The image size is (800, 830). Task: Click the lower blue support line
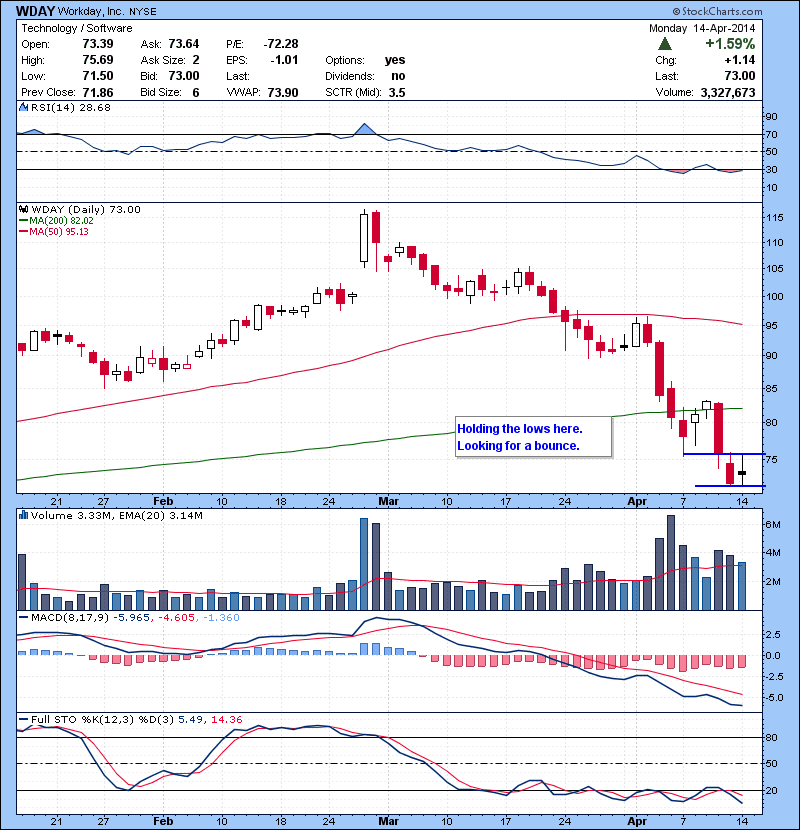click(x=730, y=486)
